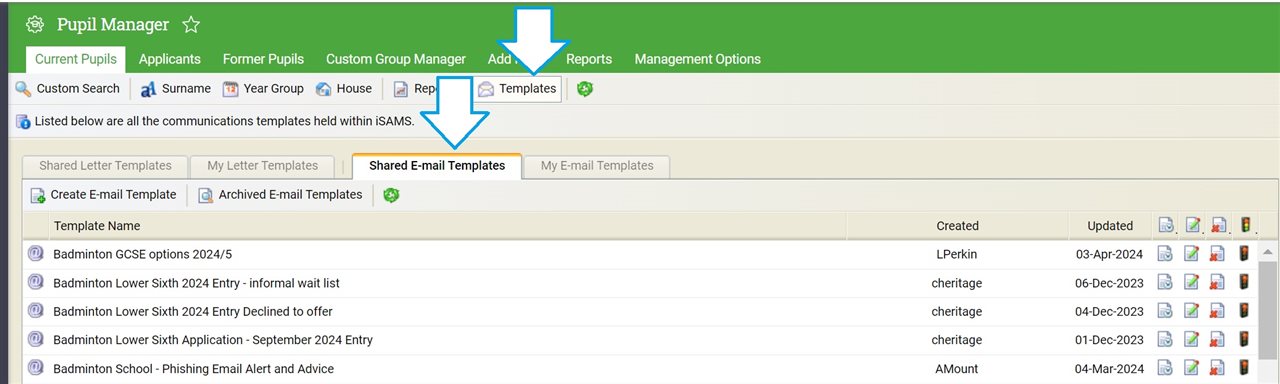Open the Management Options menu
This screenshot has width=1280, height=384.
pyautogui.click(x=697, y=59)
